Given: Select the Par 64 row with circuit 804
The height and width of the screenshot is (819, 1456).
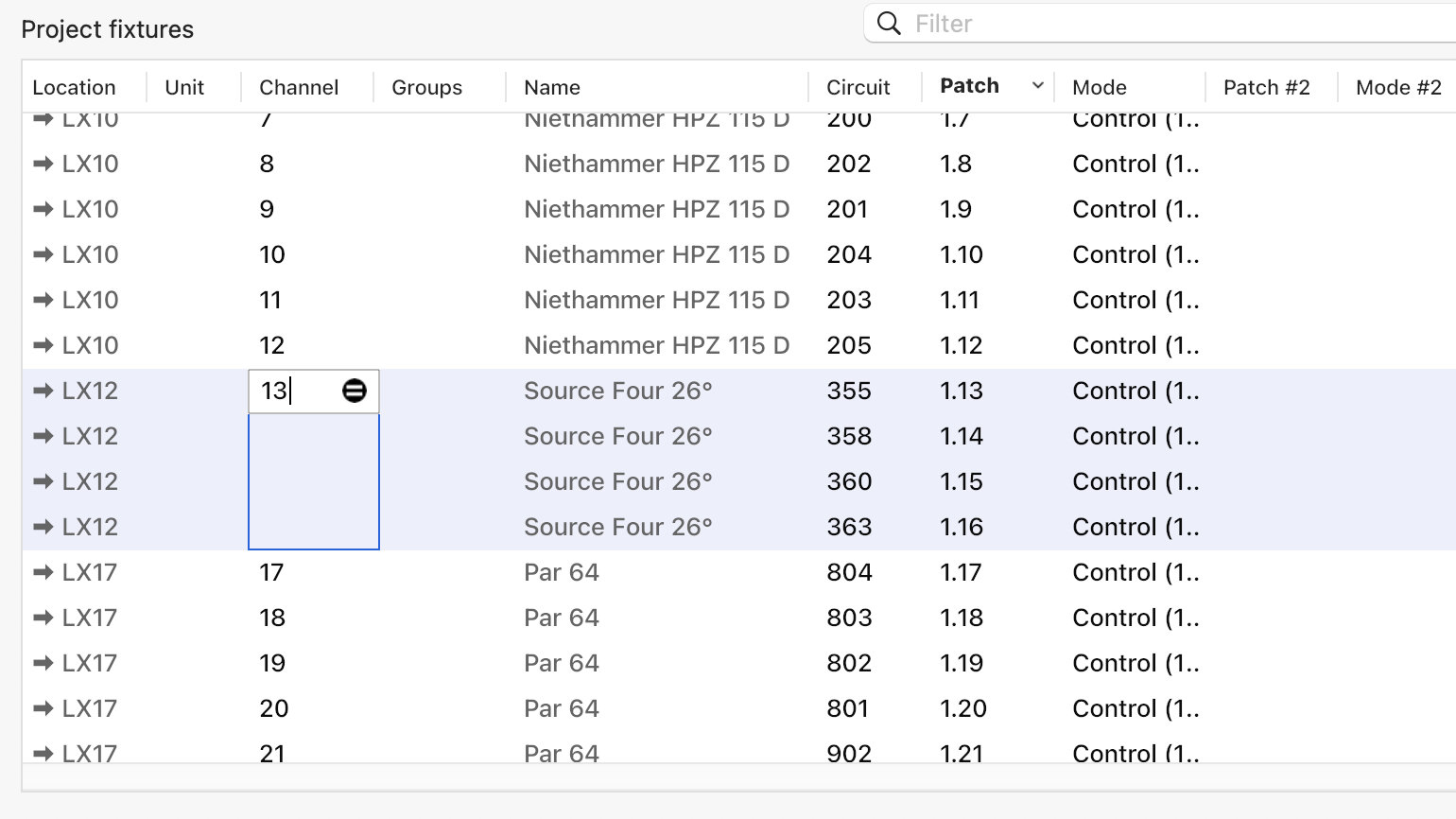Looking at the screenshot, I should tap(562, 572).
